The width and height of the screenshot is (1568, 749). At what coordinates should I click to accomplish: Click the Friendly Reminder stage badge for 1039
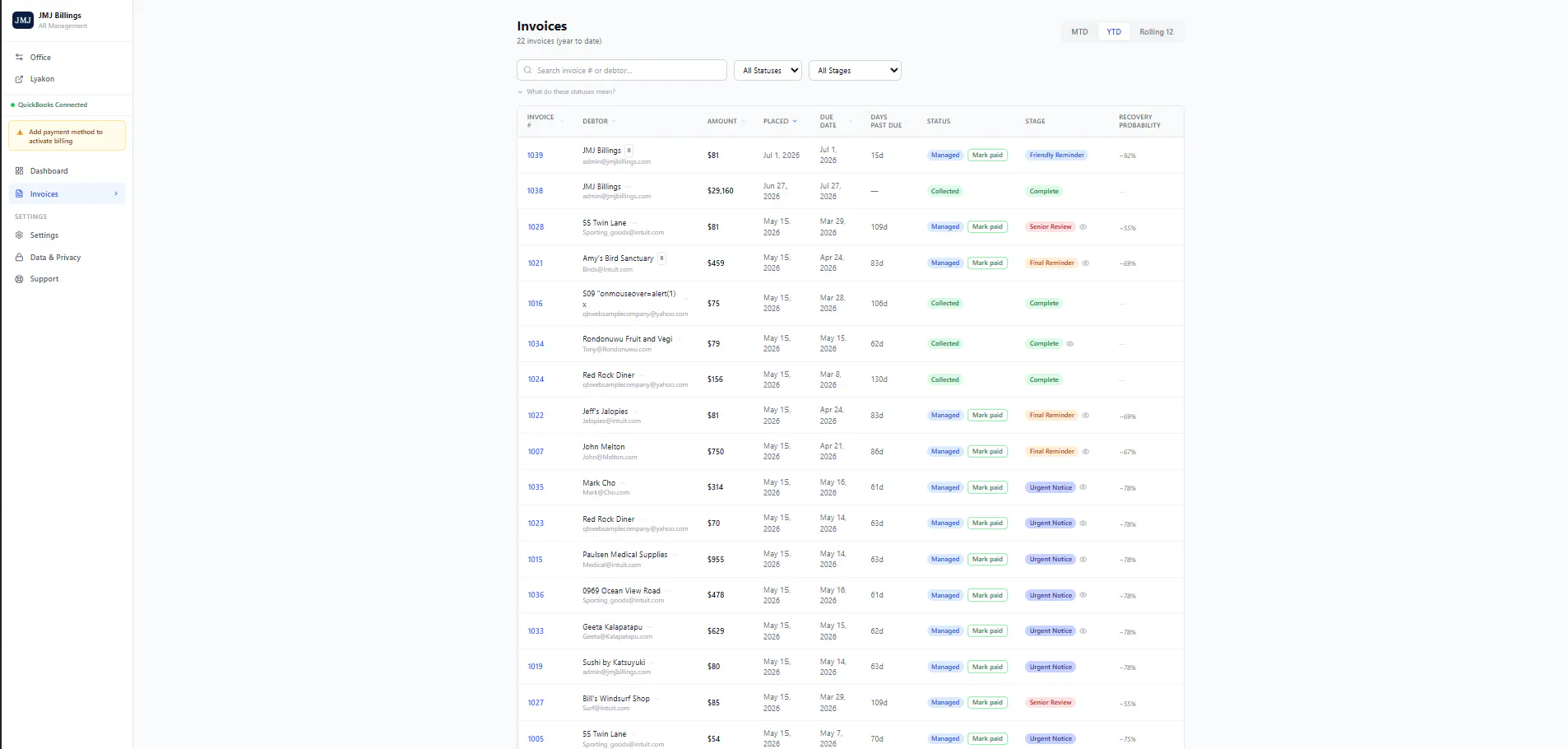point(1056,156)
